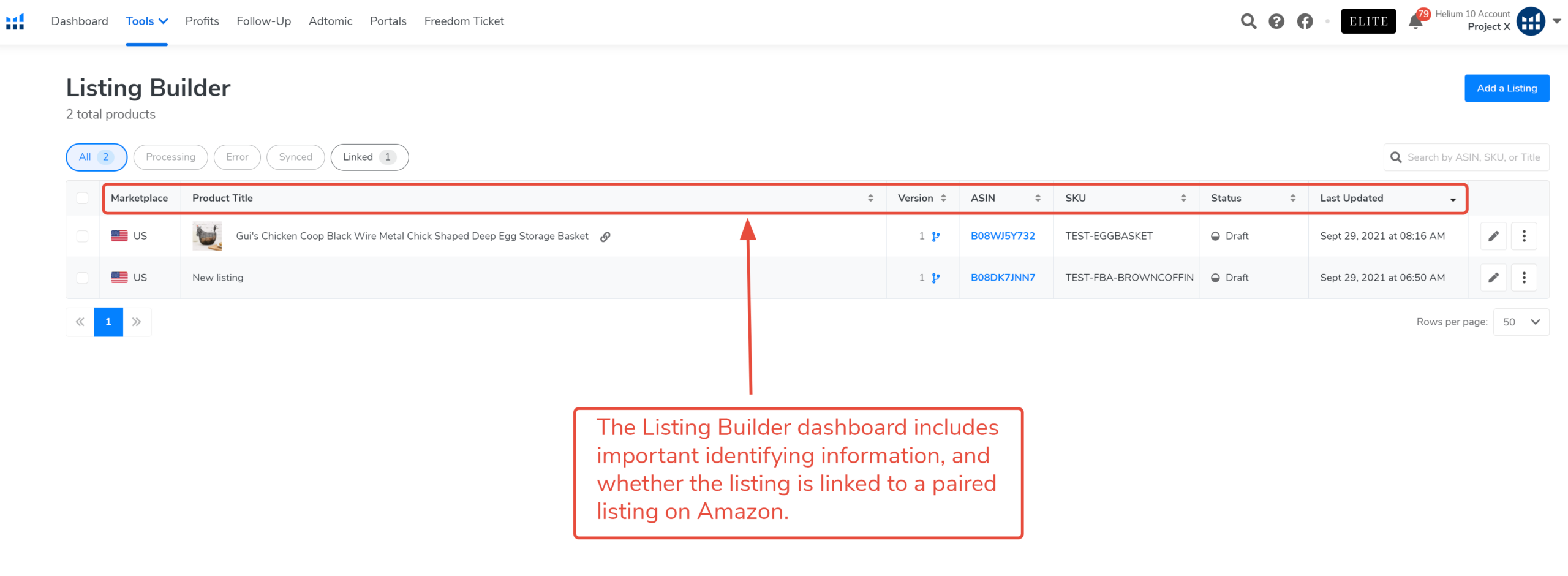
Task: Open the Helium 10 search icon
Action: click(1248, 21)
